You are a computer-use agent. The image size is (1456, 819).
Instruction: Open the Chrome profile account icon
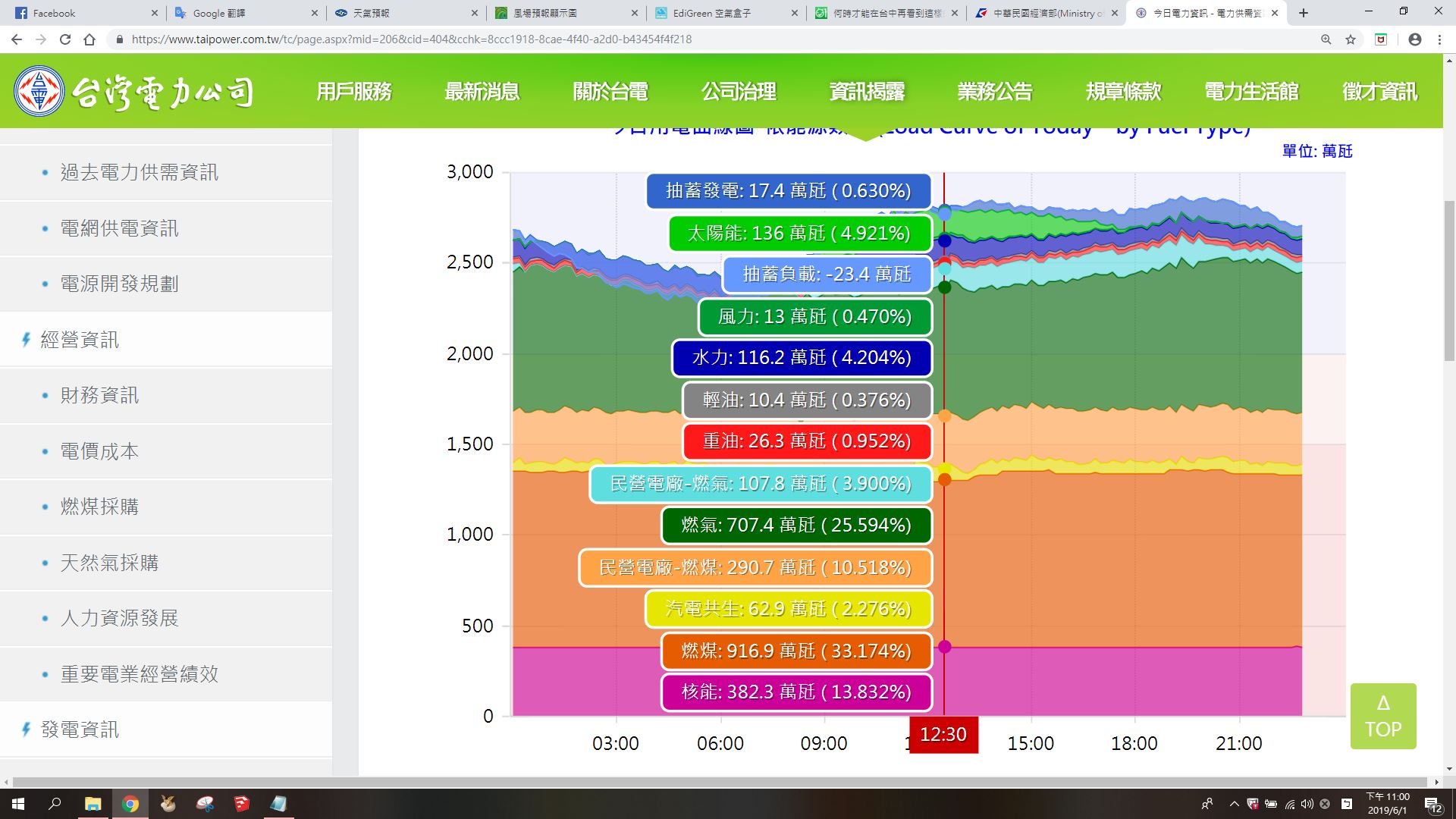(1414, 39)
